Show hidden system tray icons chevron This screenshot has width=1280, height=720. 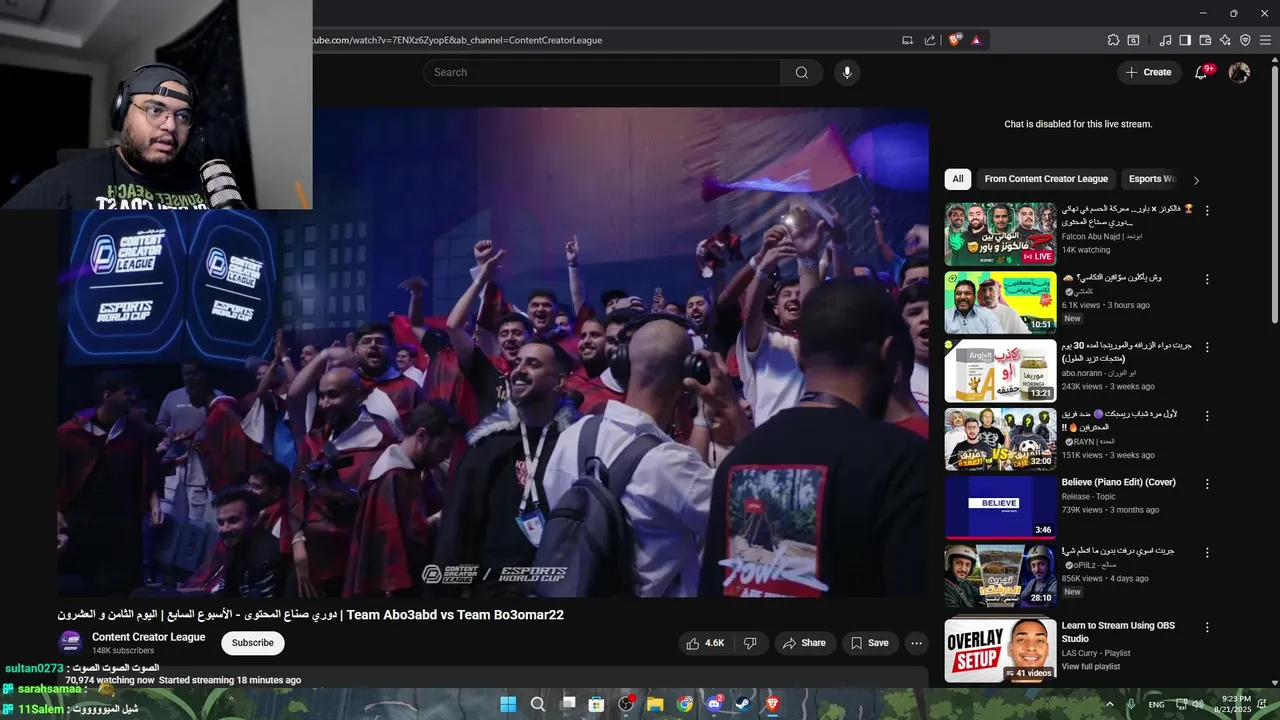(x=1110, y=704)
